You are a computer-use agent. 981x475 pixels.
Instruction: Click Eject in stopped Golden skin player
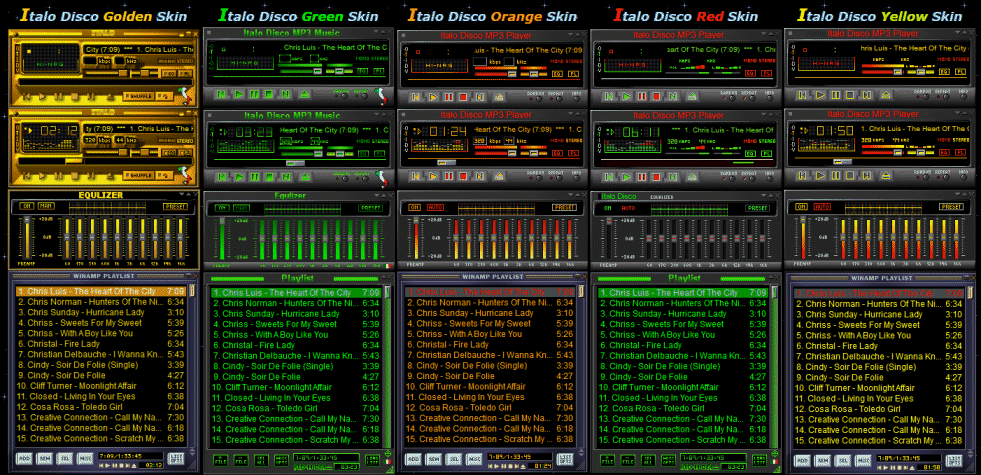pos(110,97)
